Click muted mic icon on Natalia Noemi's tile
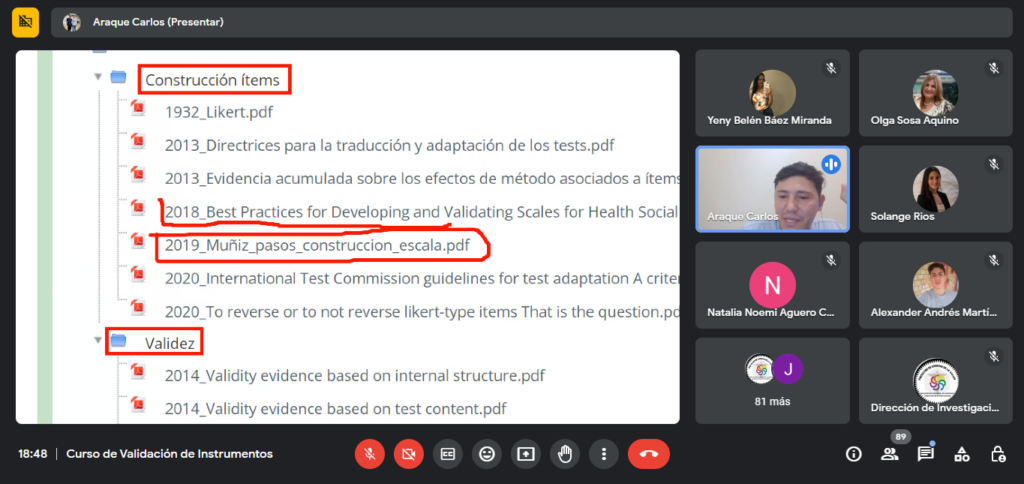Image resolution: width=1024 pixels, height=484 pixels. click(831, 260)
